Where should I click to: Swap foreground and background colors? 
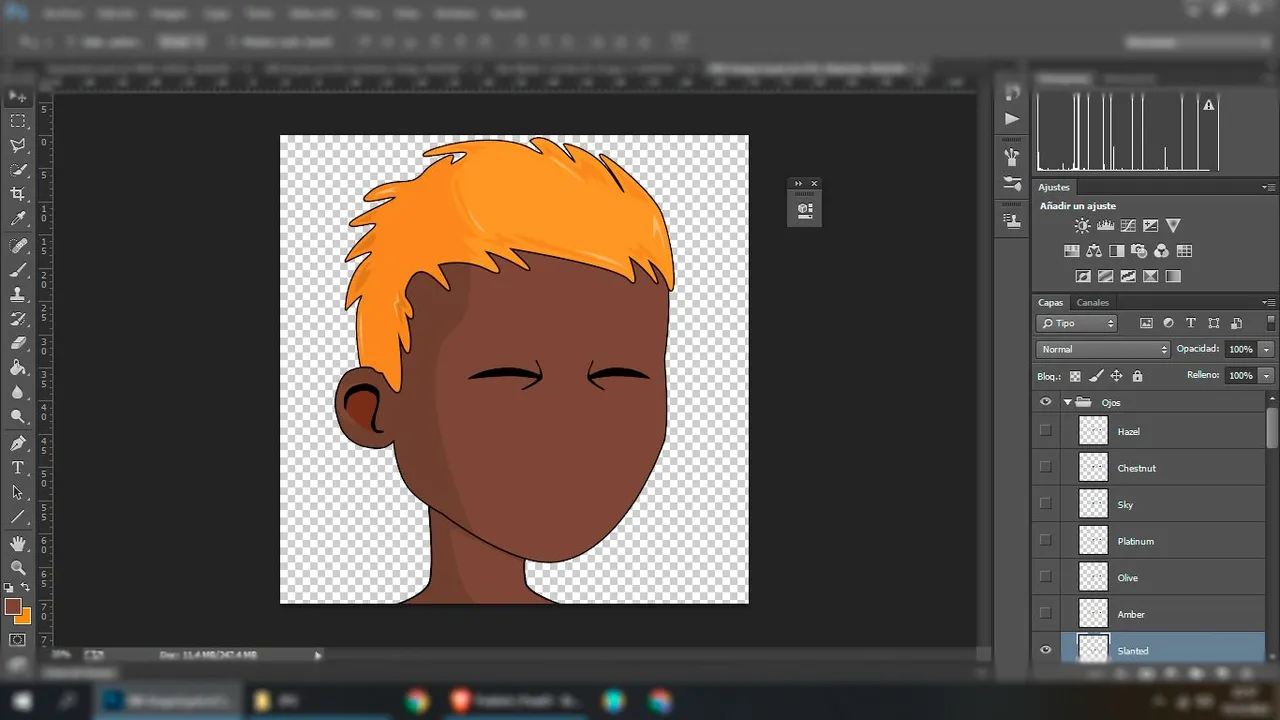(x=26, y=587)
